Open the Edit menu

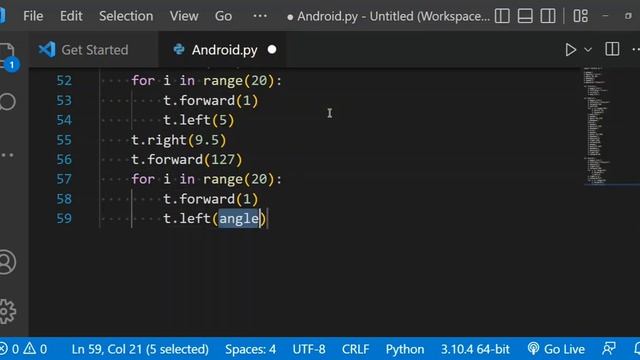71,16
